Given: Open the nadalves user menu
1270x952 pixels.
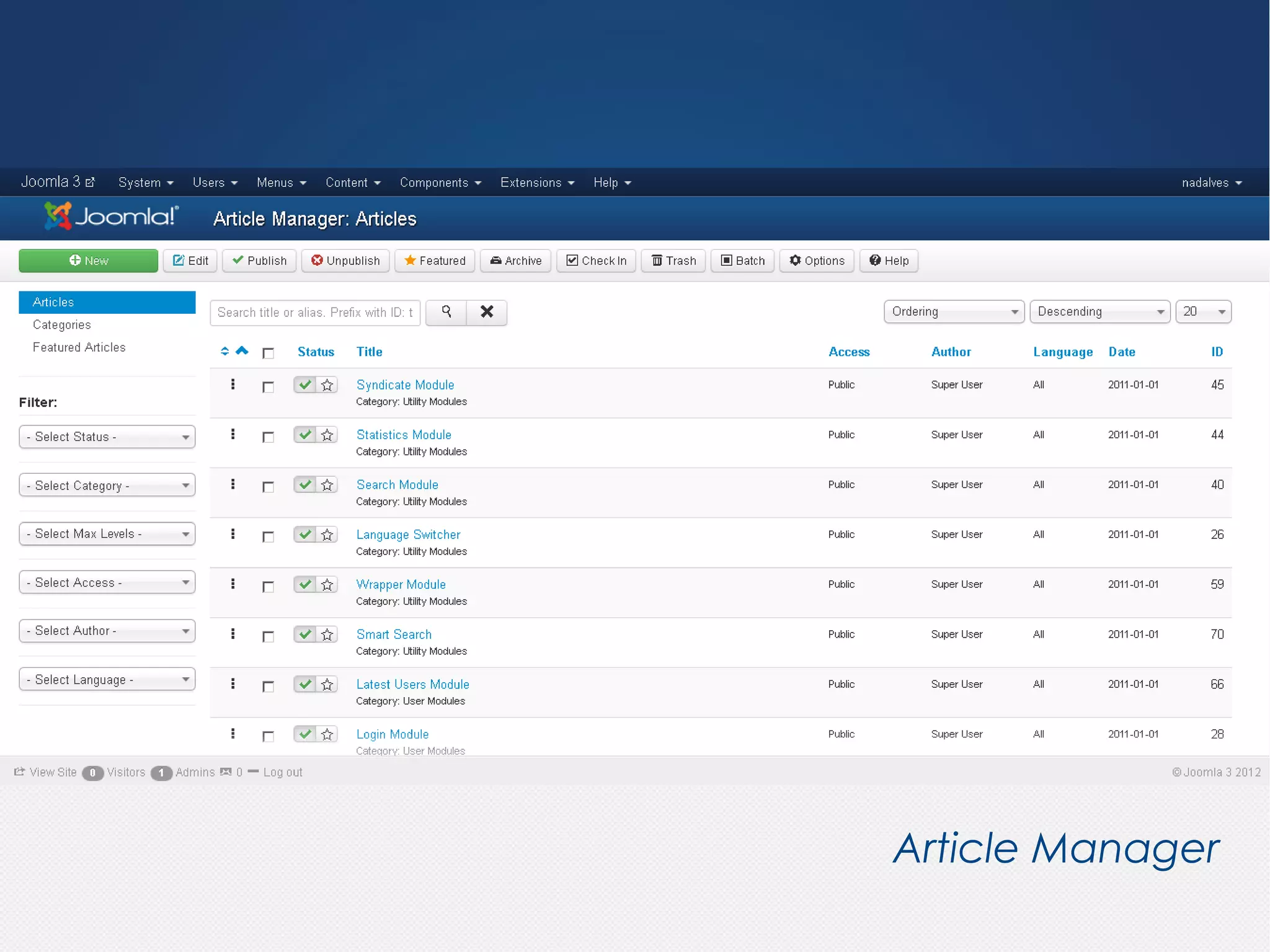Looking at the screenshot, I should (x=1212, y=182).
